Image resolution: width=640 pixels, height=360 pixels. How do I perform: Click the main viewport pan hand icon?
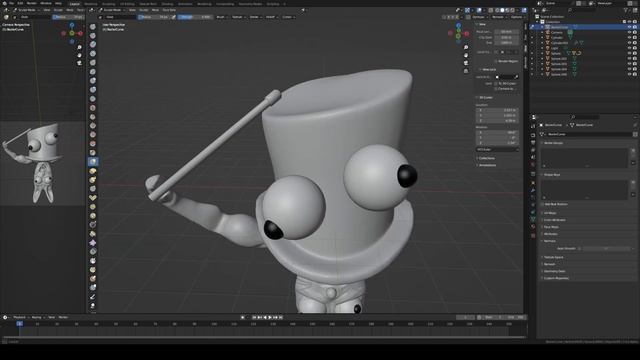click(466, 55)
